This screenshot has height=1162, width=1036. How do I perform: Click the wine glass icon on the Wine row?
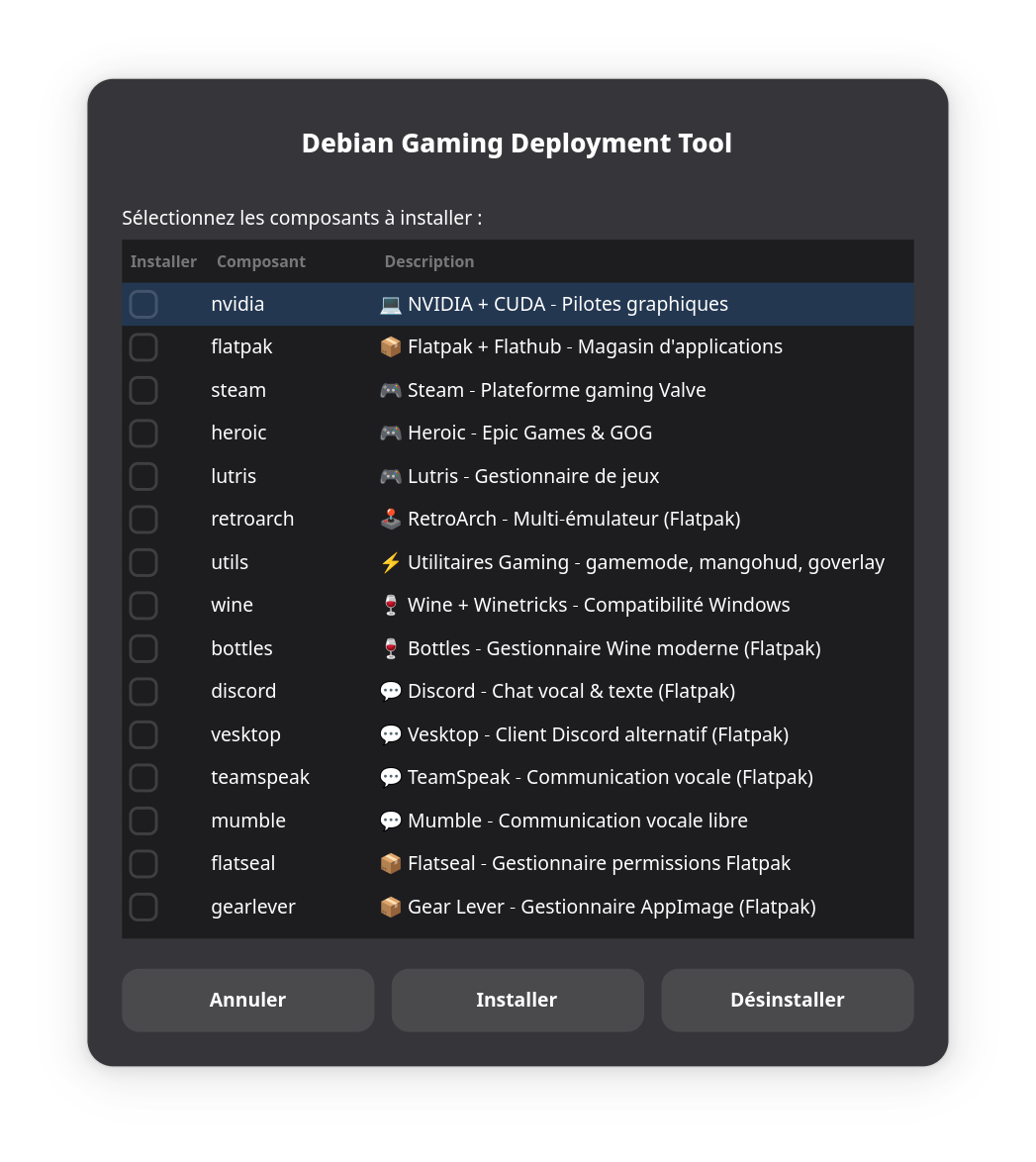[390, 605]
